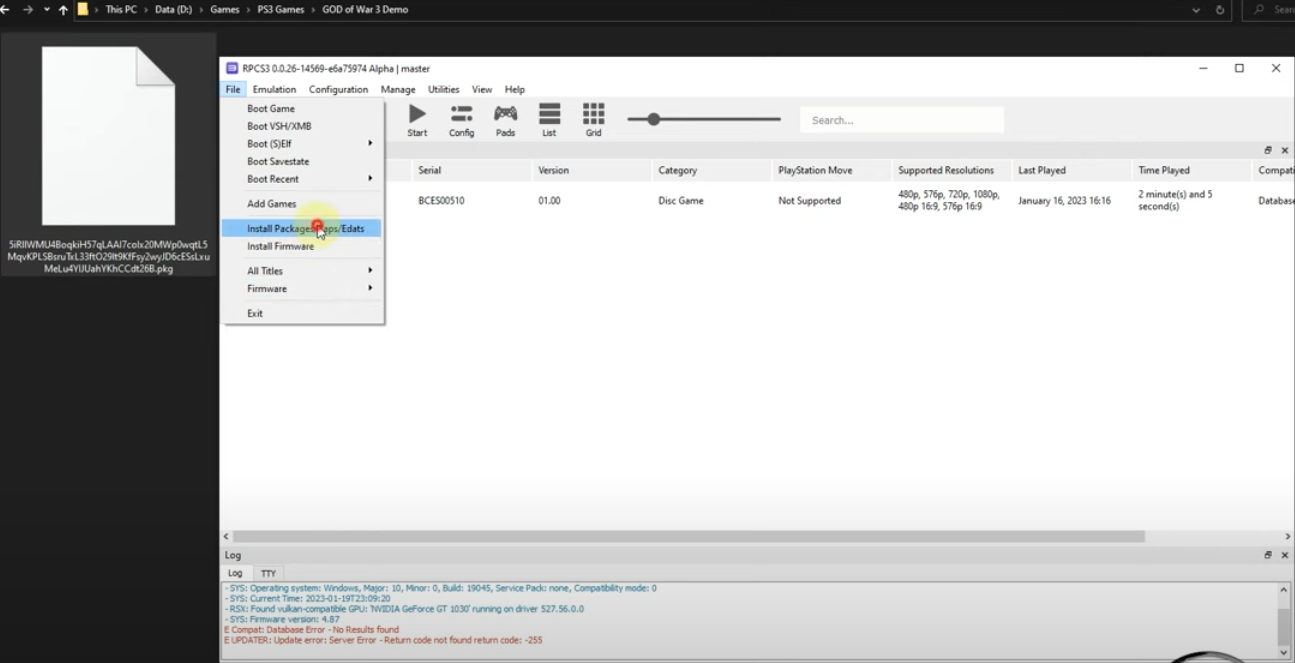Close the game list panel
This screenshot has width=1295, height=663.
click(x=1285, y=150)
